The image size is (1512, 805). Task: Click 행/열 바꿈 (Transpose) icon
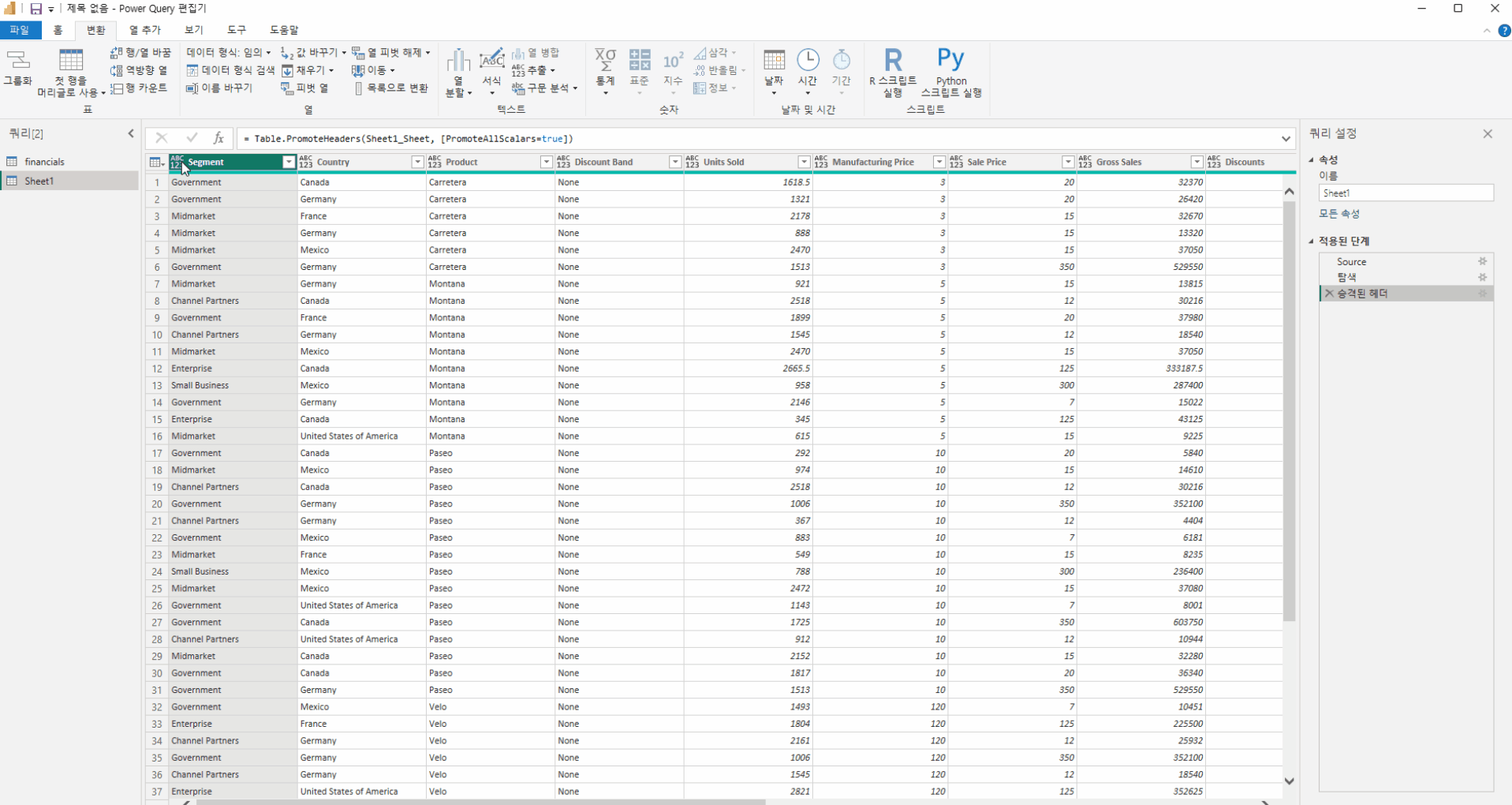[117, 52]
